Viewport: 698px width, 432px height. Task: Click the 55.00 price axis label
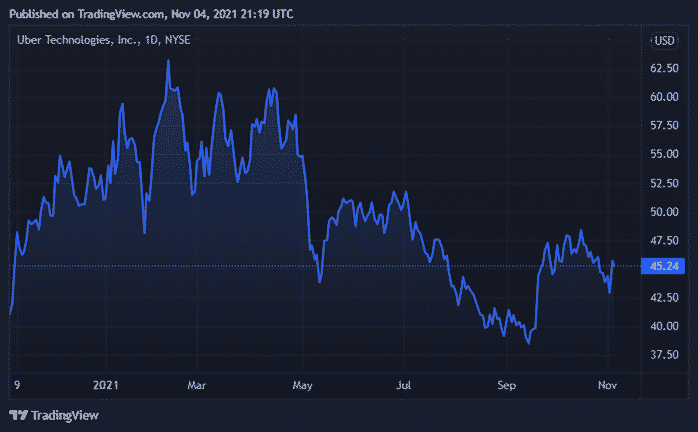click(664, 154)
